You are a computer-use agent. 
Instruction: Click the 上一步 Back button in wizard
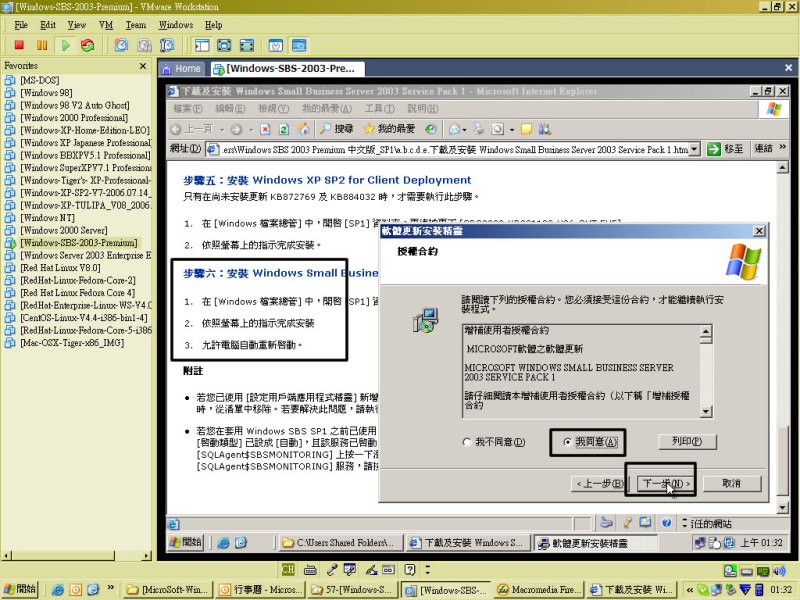(x=599, y=483)
